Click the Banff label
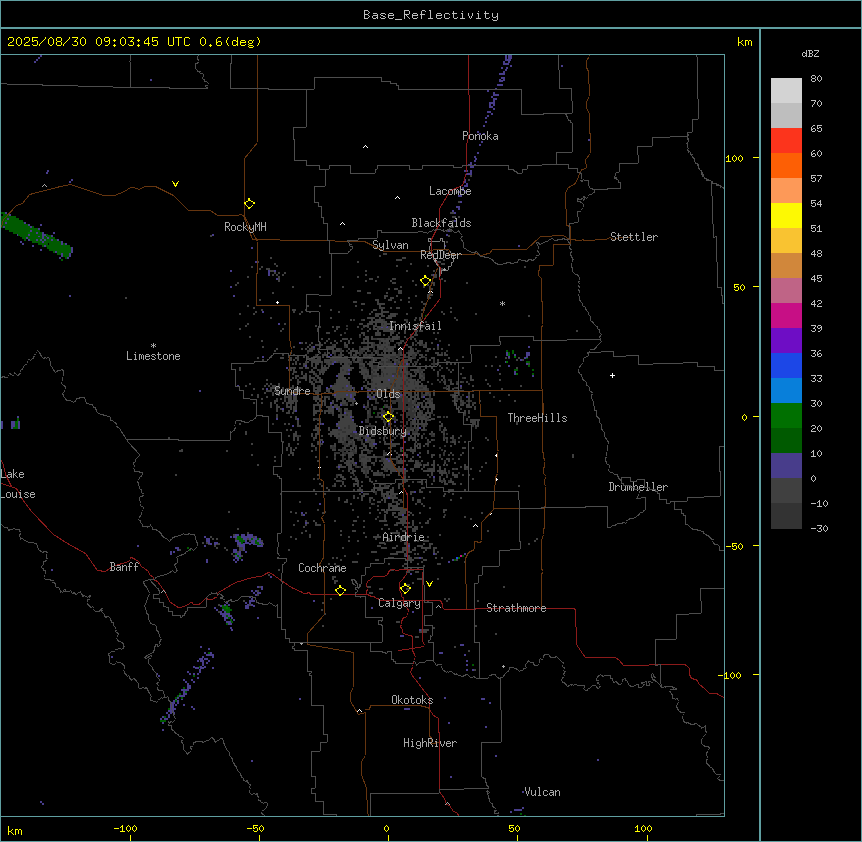This screenshot has width=862, height=842. [x=124, y=567]
